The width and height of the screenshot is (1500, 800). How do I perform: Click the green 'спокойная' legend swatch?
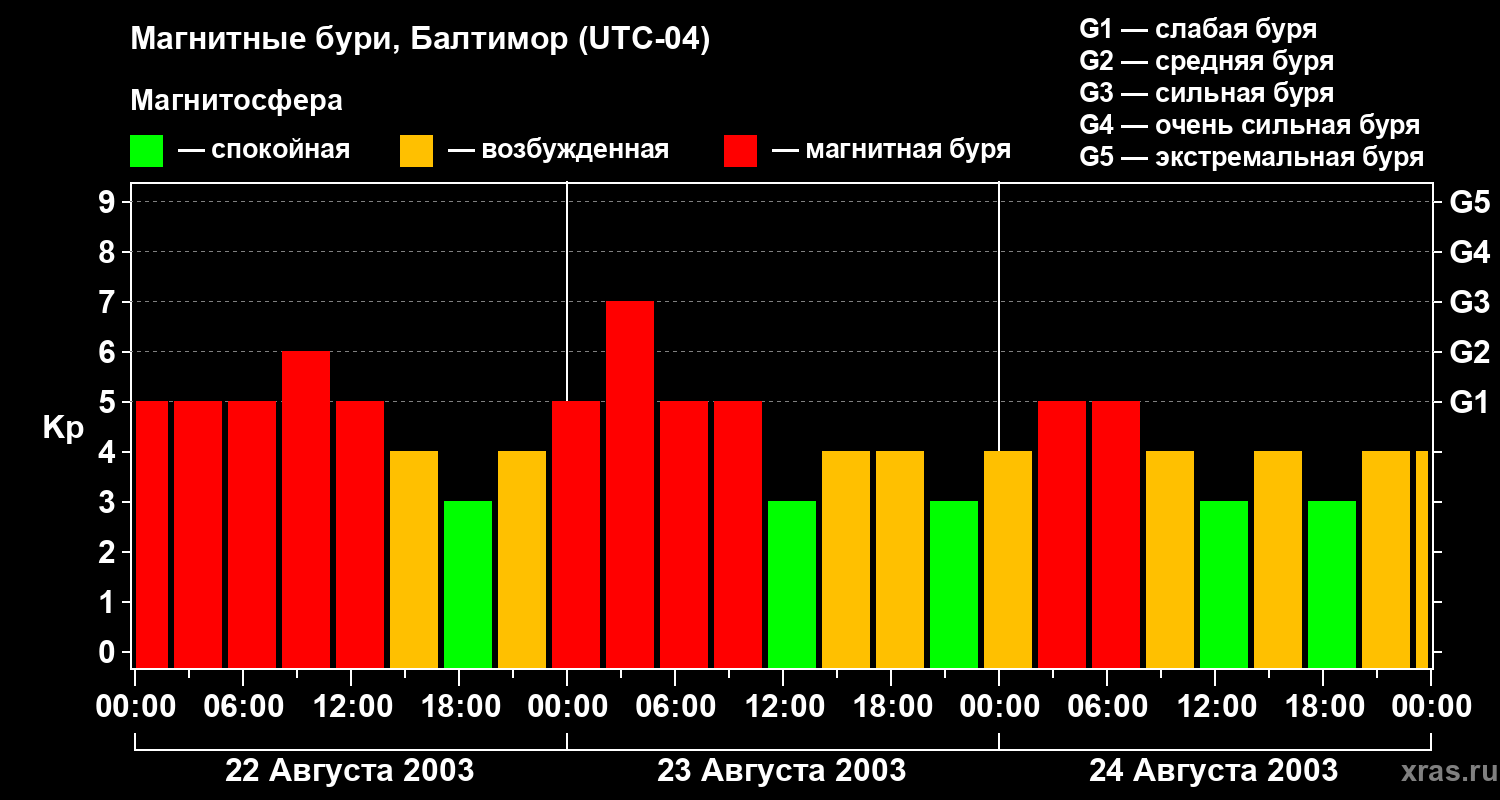click(146, 151)
